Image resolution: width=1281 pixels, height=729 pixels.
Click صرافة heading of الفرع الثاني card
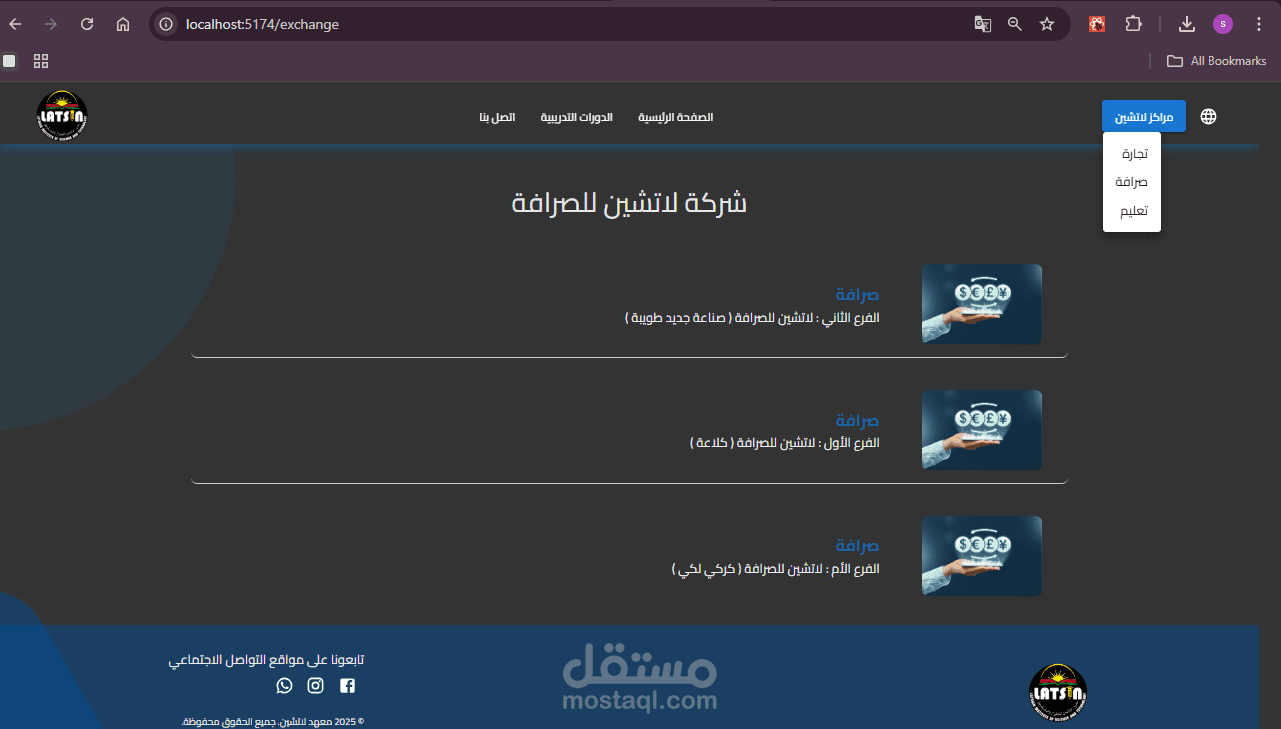(857, 295)
